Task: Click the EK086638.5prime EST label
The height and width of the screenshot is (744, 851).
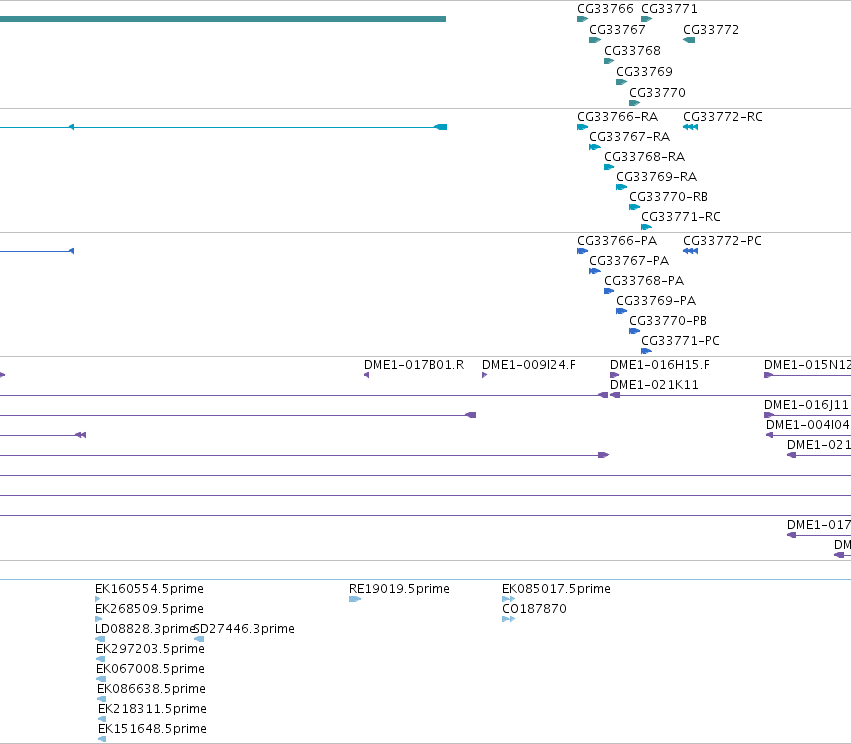Action: pyautogui.click(x=151, y=690)
